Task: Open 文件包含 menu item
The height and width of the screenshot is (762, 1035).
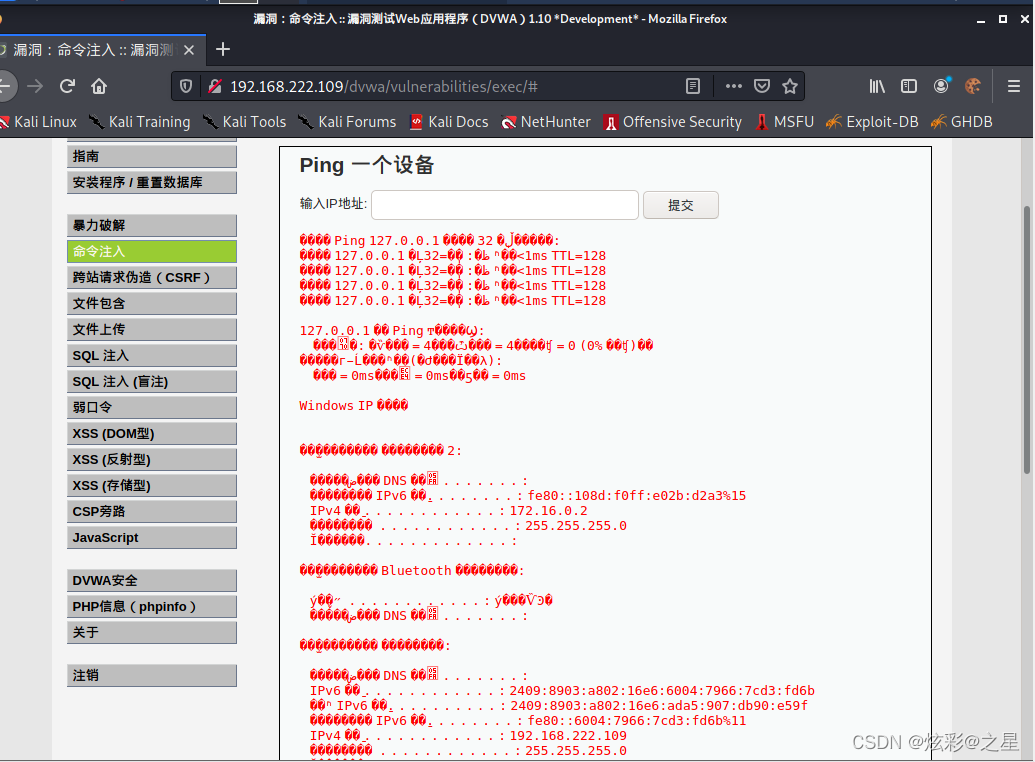Action: (x=152, y=304)
